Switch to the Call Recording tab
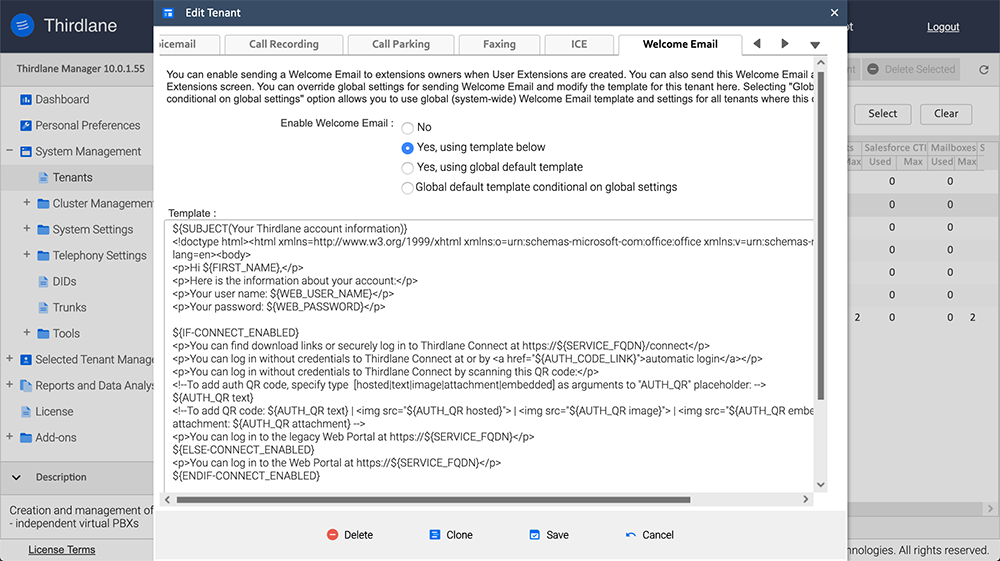1000x561 pixels. pos(284,45)
